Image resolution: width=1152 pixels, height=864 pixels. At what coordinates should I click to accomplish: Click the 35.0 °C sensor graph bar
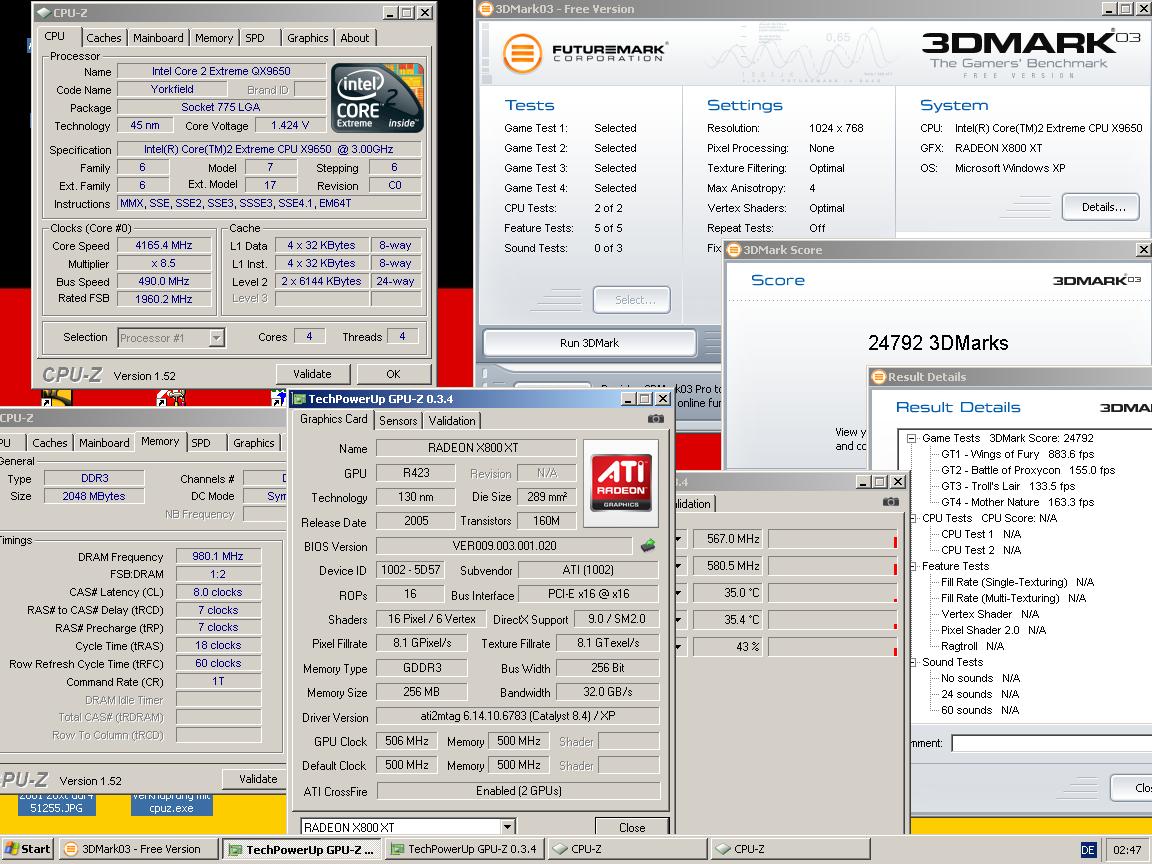(x=833, y=592)
